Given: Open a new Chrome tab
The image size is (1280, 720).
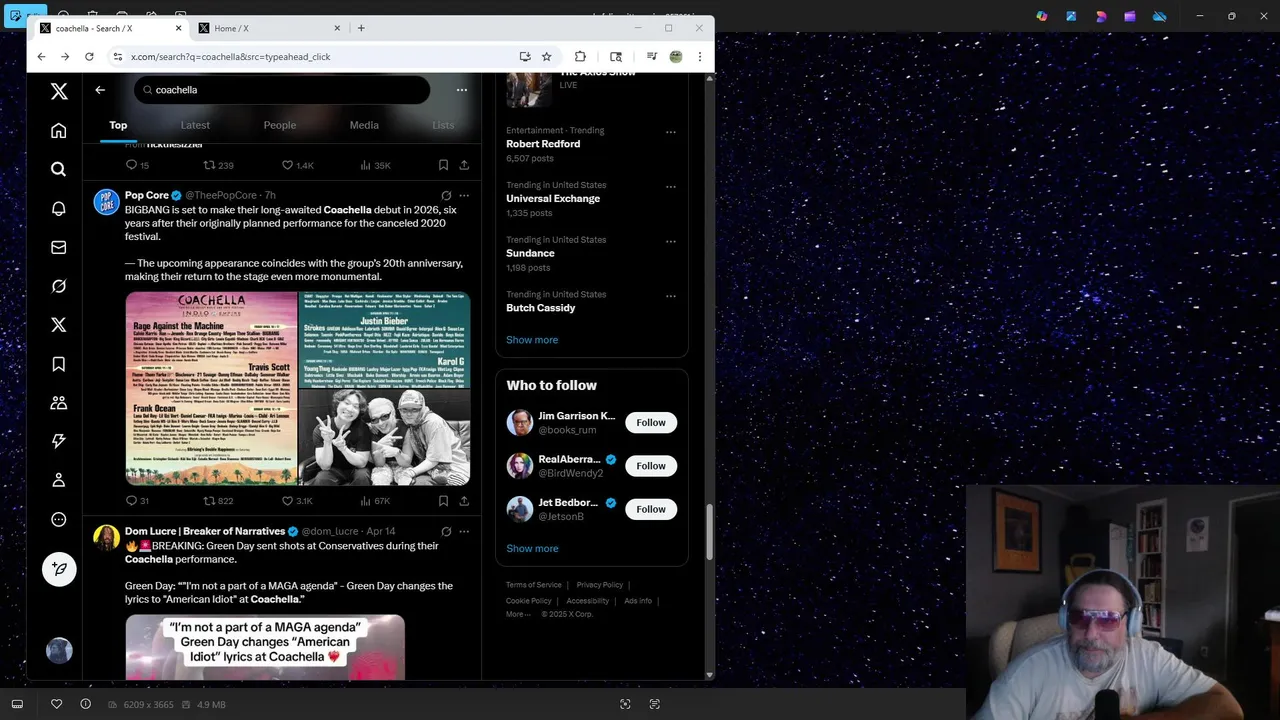Looking at the screenshot, I should [x=361, y=28].
